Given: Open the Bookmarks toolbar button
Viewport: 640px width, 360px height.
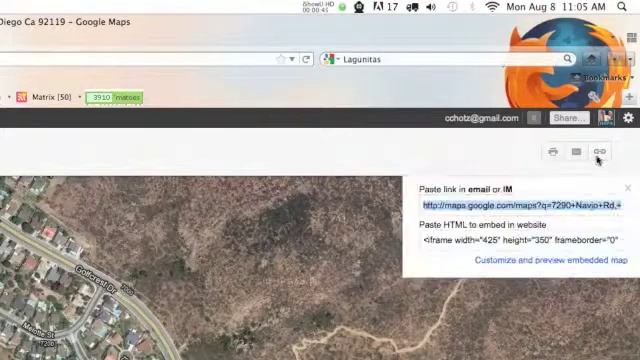Looking at the screenshot, I should 602,77.
